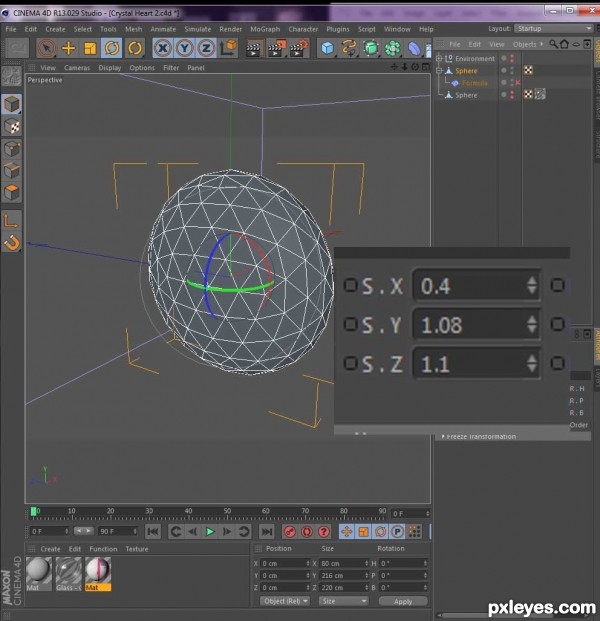Toggle the S.Y keyframe circle

tap(350, 324)
